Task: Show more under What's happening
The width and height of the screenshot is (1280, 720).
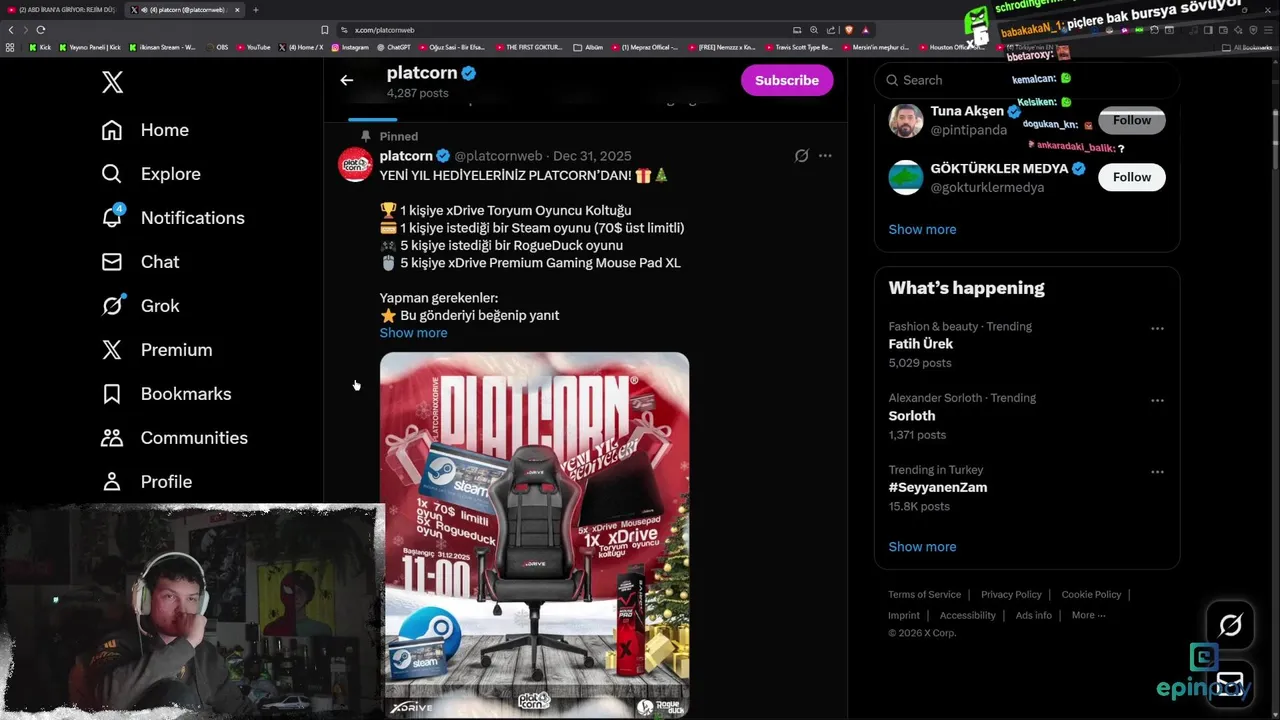Action: coord(922,547)
